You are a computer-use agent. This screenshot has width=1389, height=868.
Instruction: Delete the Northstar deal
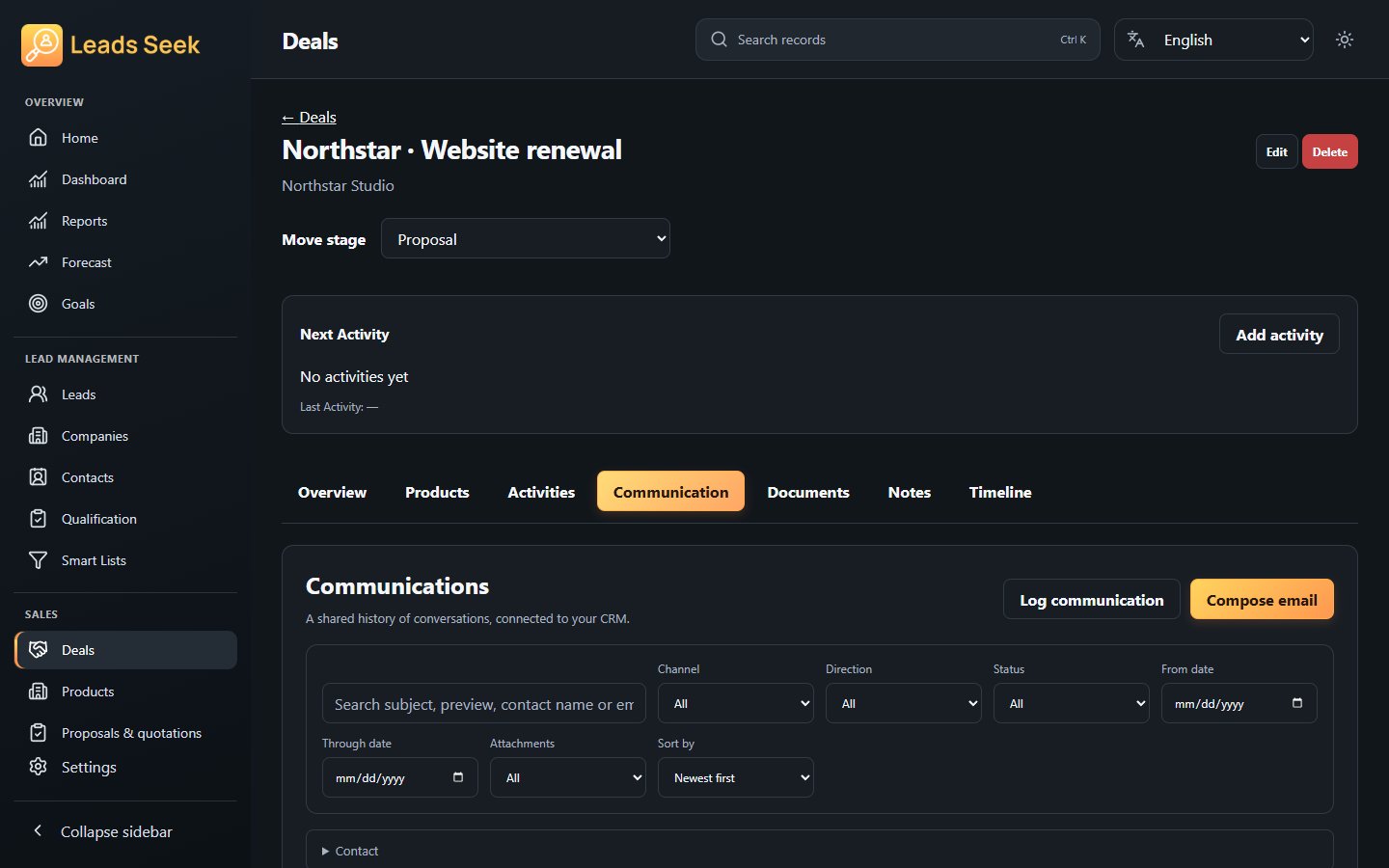[1329, 151]
